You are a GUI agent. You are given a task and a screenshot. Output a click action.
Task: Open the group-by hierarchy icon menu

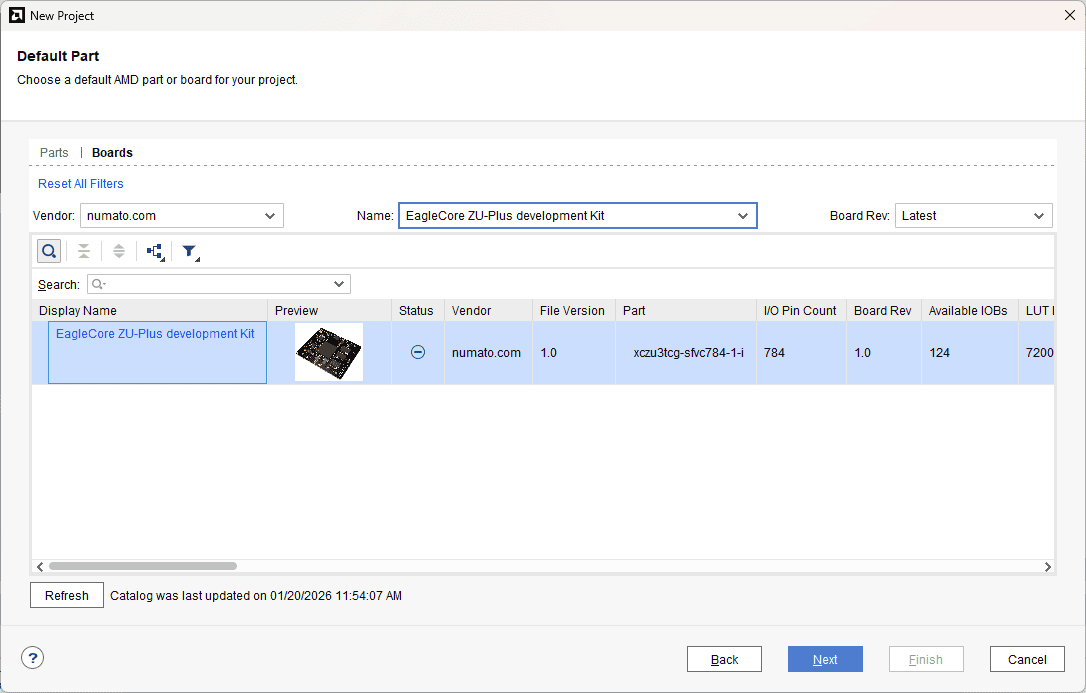pos(155,252)
